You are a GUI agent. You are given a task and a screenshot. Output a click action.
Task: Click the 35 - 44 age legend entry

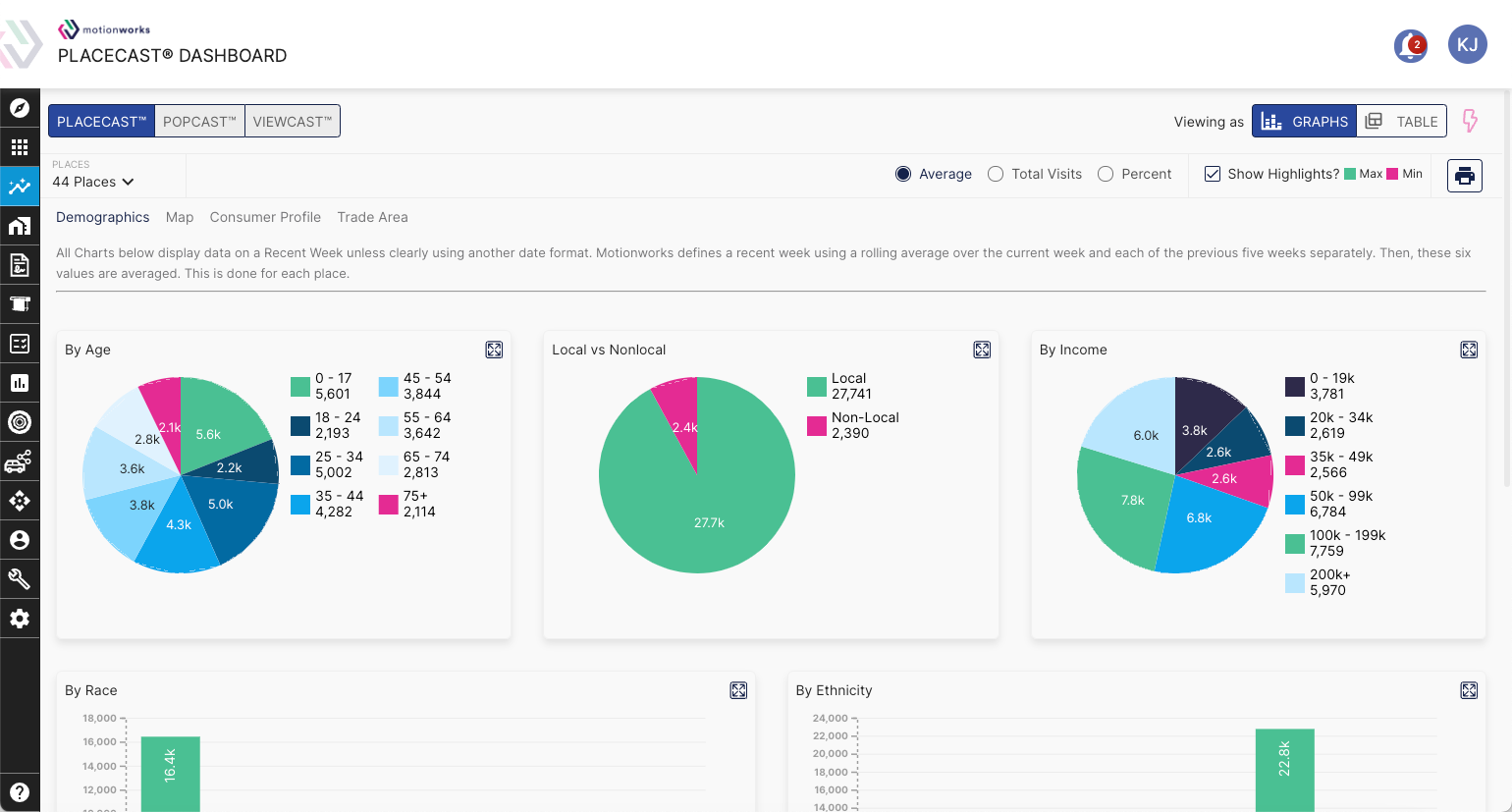pos(328,504)
